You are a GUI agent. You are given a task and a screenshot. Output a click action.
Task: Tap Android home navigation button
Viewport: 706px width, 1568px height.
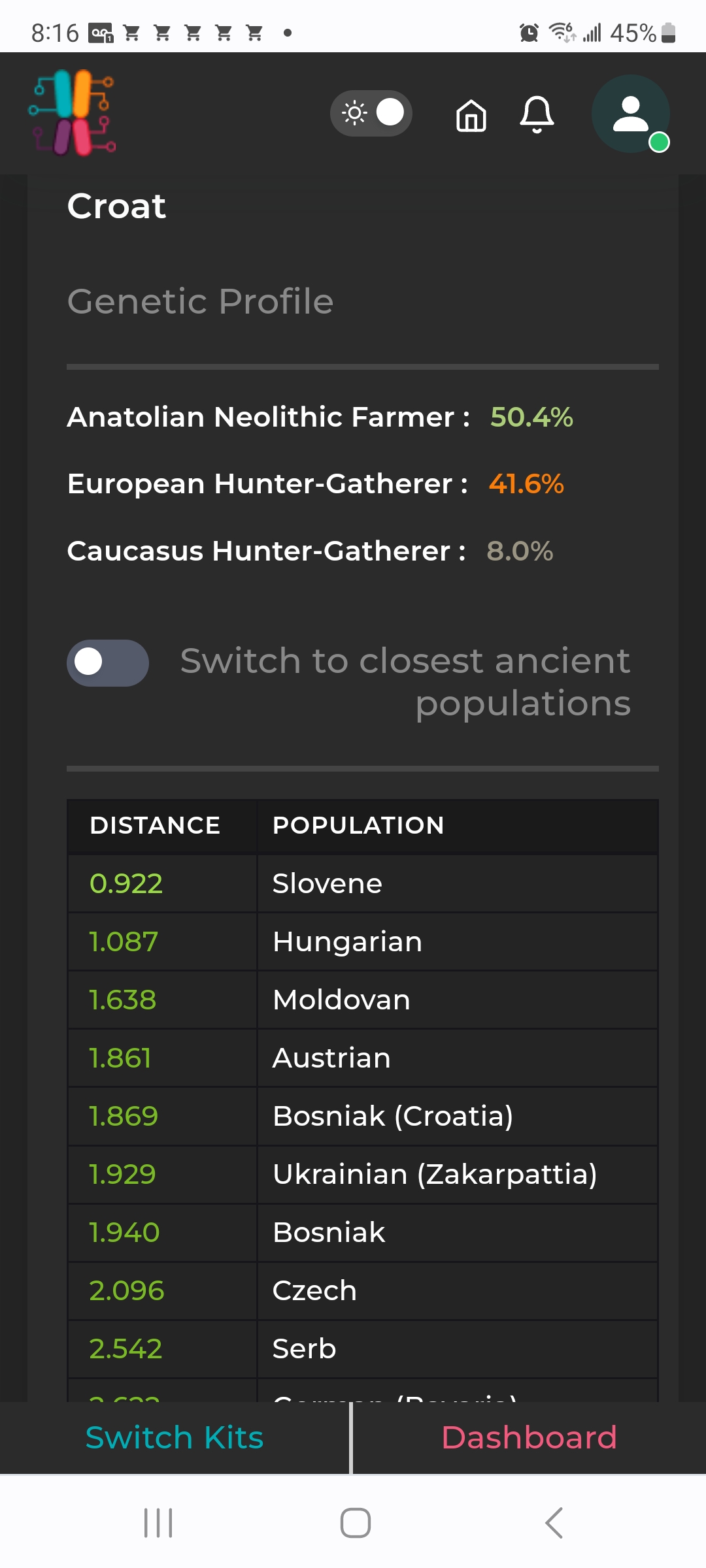[x=355, y=1523]
